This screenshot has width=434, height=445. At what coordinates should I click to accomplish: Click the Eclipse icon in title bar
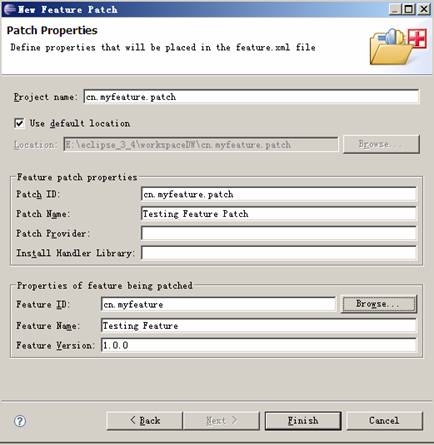(x=9, y=9)
